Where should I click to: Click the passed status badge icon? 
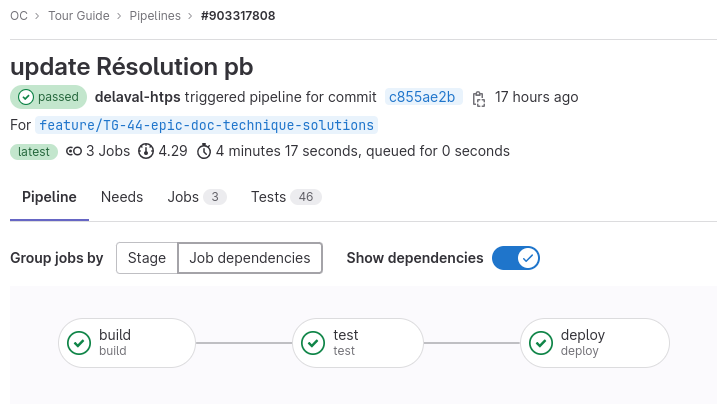(x=26, y=97)
